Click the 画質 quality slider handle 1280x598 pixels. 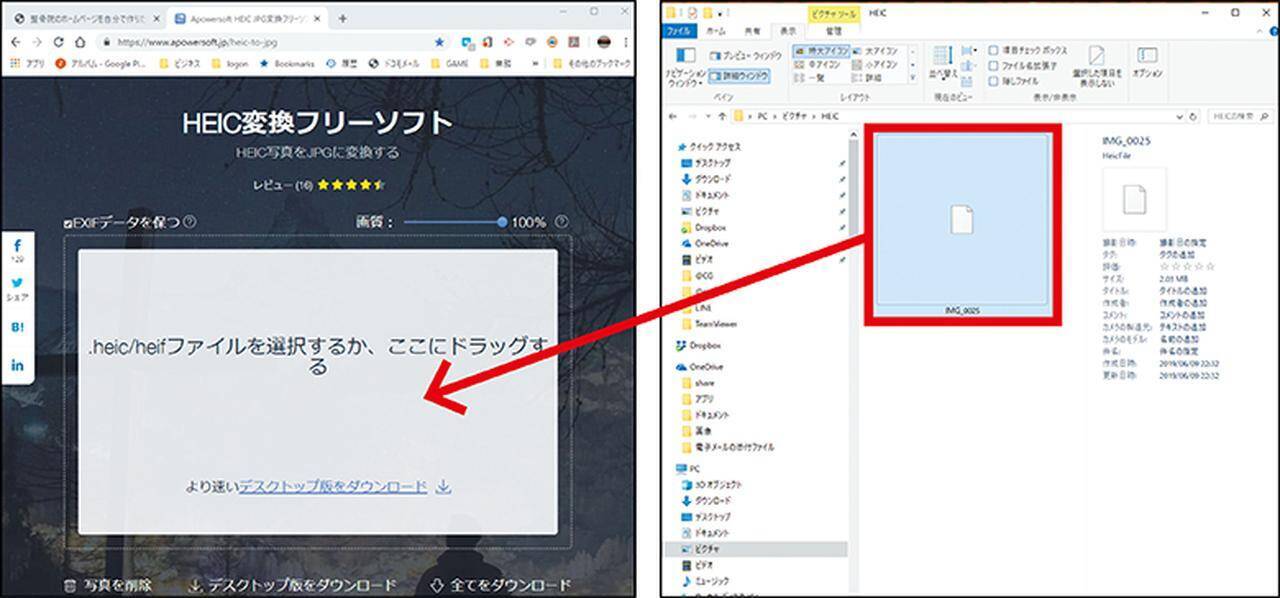[502, 222]
